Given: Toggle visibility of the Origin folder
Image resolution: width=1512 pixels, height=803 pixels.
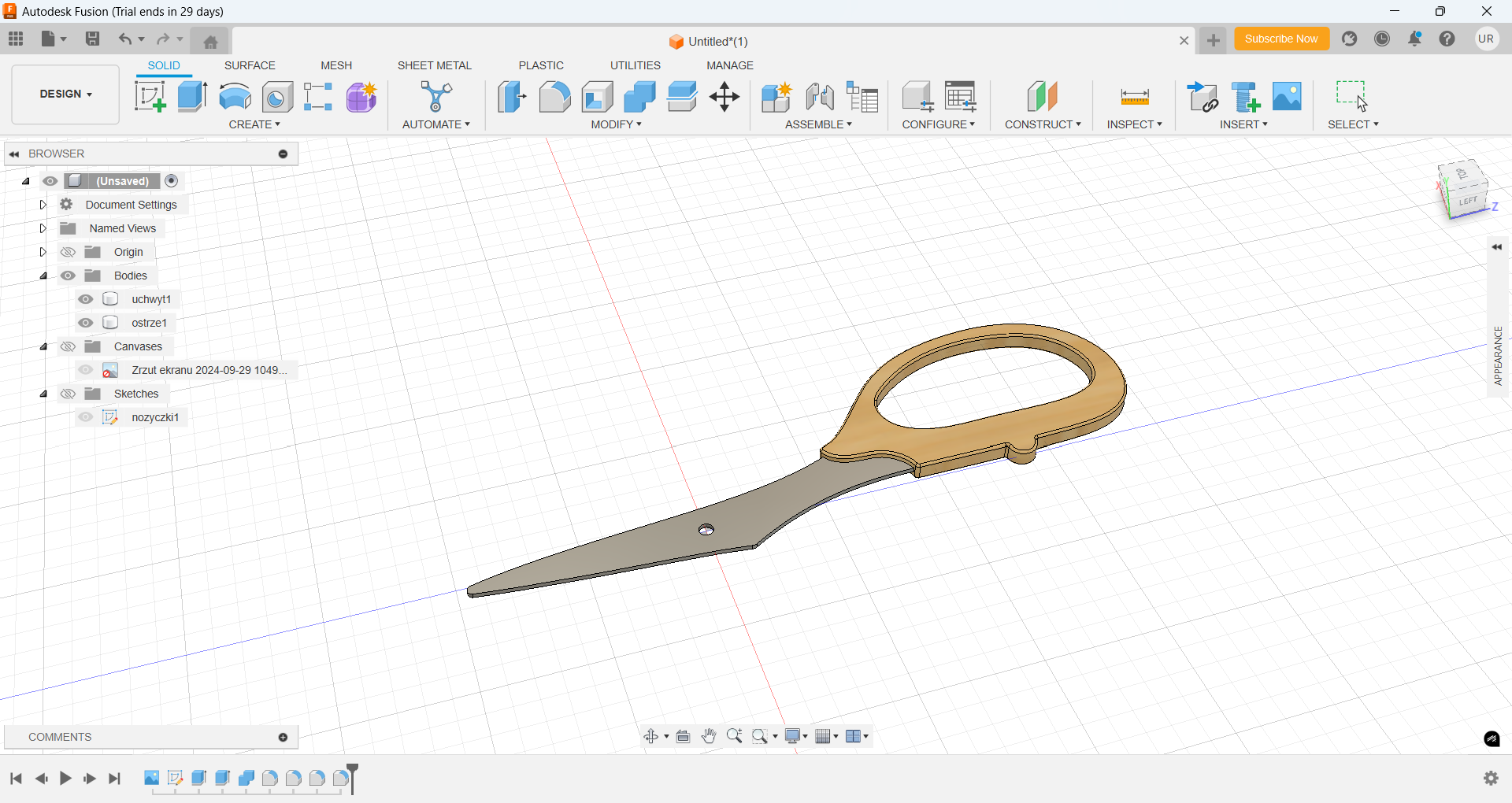Looking at the screenshot, I should [x=69, y=252].
